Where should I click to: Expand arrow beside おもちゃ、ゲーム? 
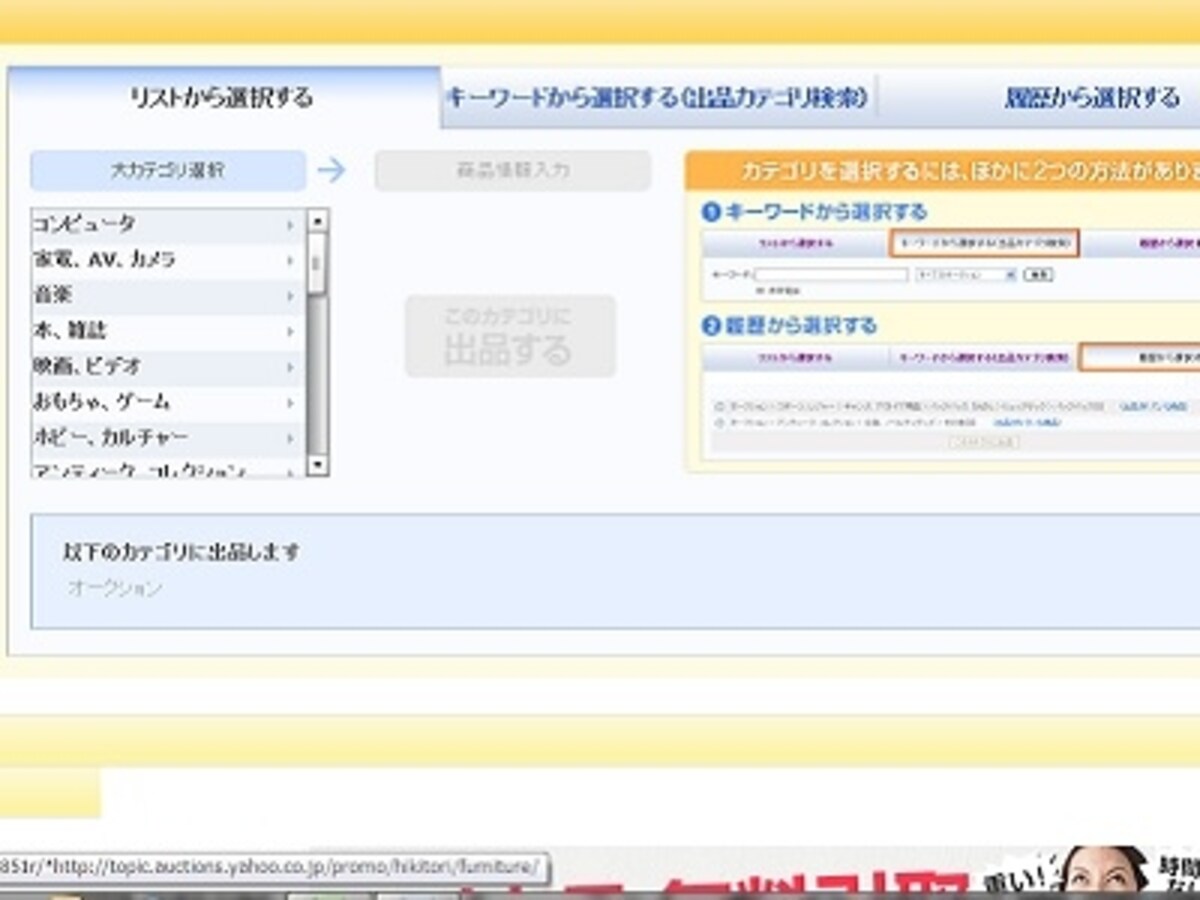tap(291, 403)
